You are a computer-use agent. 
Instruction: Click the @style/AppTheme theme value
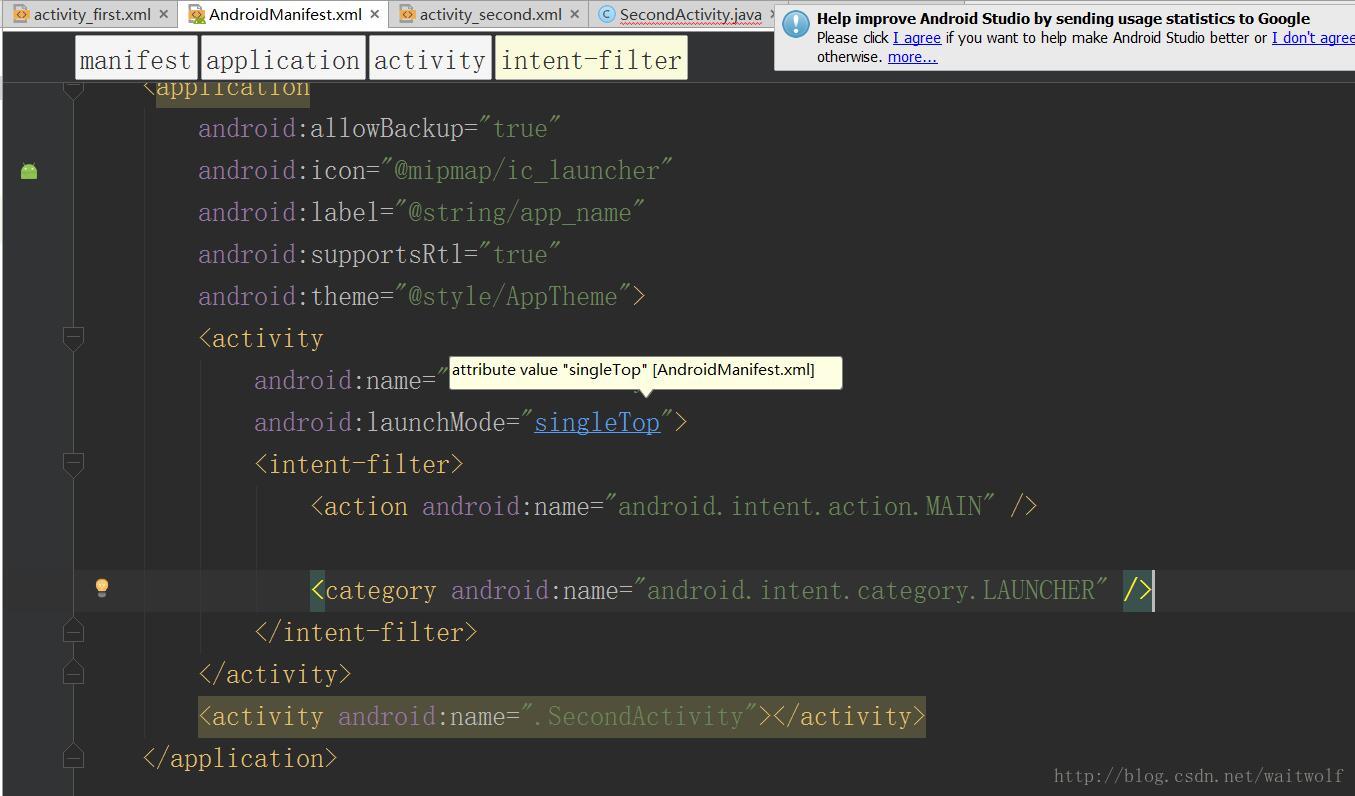[x=513, y=297]
